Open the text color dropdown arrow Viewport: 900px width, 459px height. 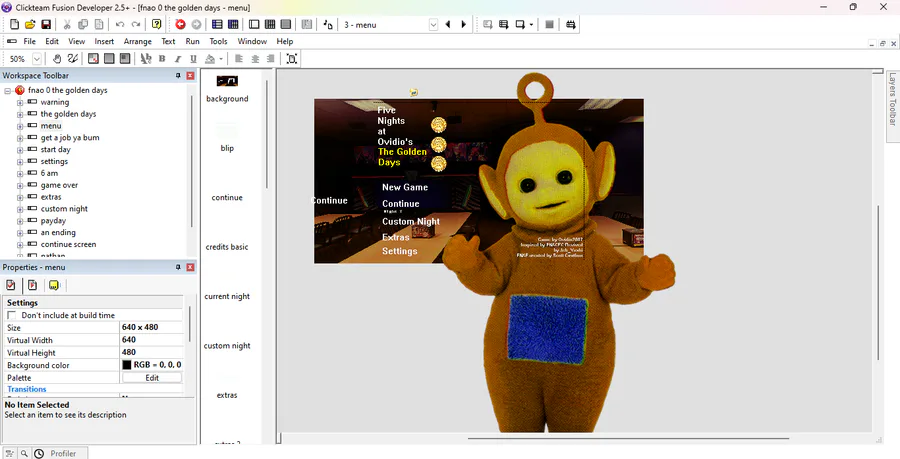click(x=221, y=59)
